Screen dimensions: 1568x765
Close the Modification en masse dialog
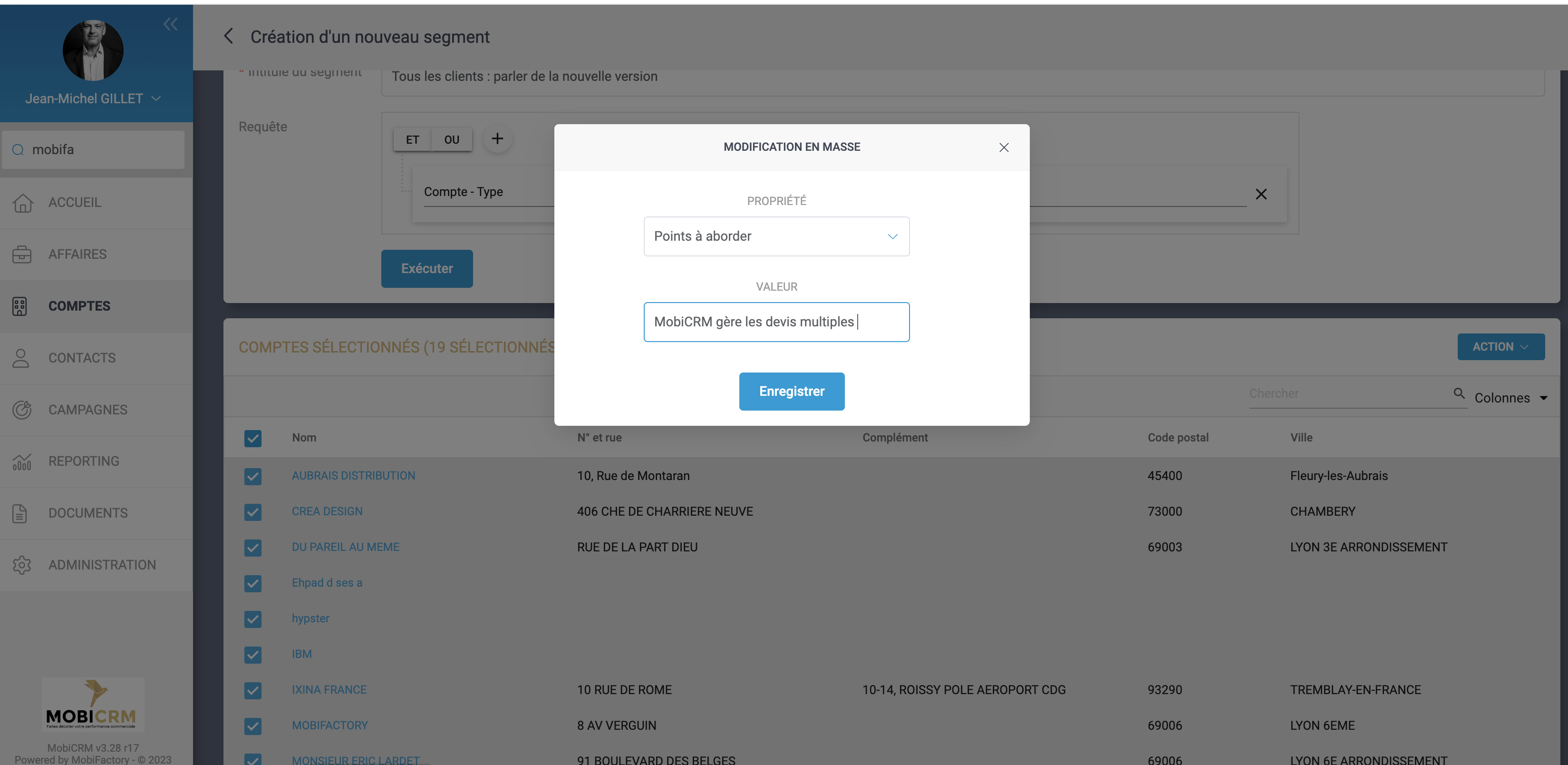point(1004,147)
